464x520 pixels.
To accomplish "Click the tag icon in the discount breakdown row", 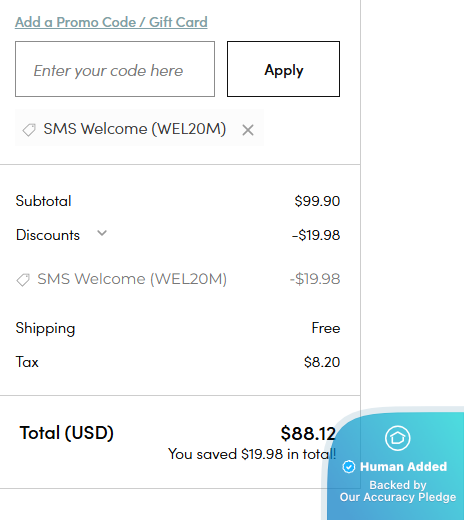I will coord(23,280).
